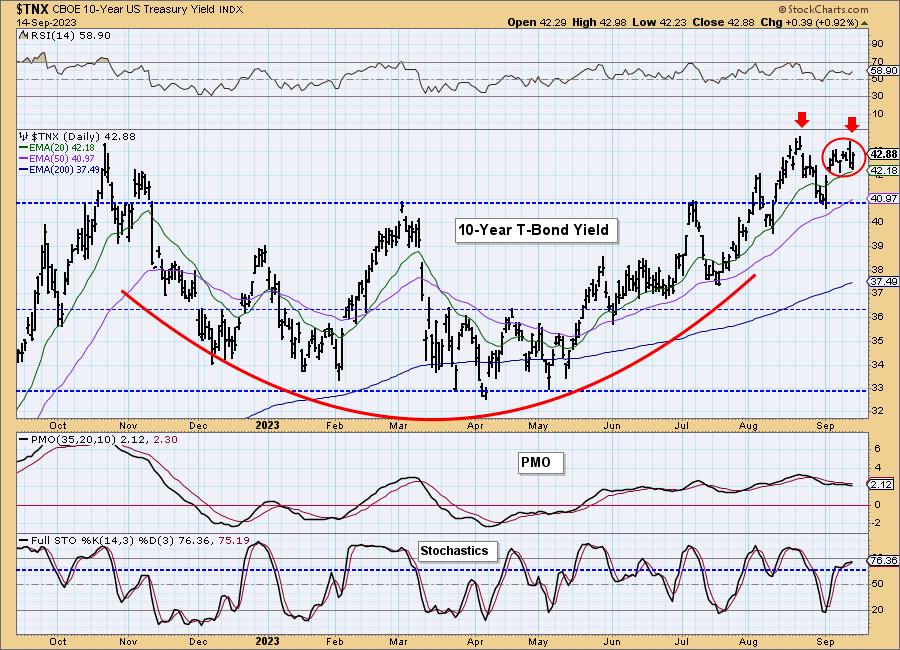900x650 pixels.
Task: Click the PMO label box
Action: point(540,462)
